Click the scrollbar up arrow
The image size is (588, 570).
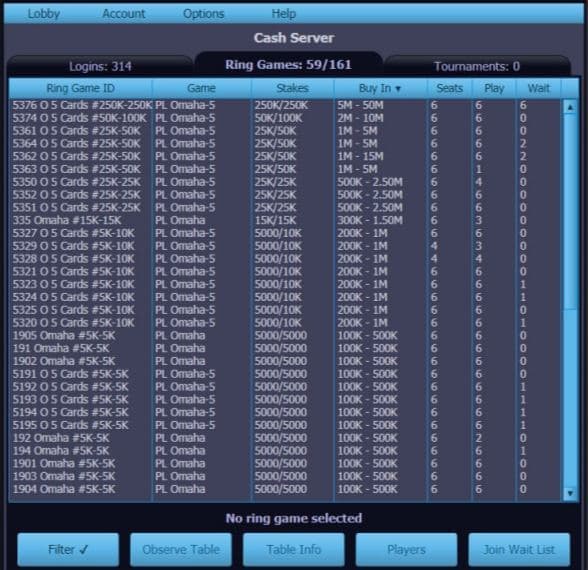pos(570,108)
